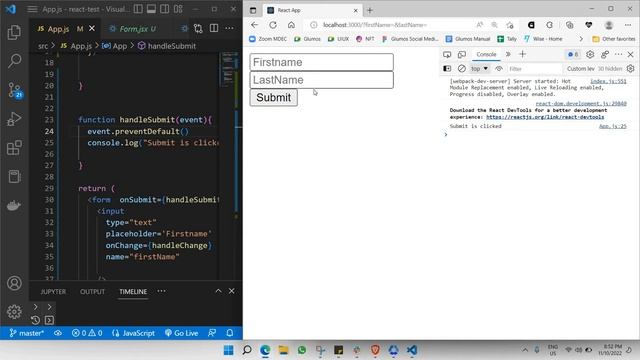Go back in browser
The width and height of the screenshot is (640, 360).
tap(255, 25)
